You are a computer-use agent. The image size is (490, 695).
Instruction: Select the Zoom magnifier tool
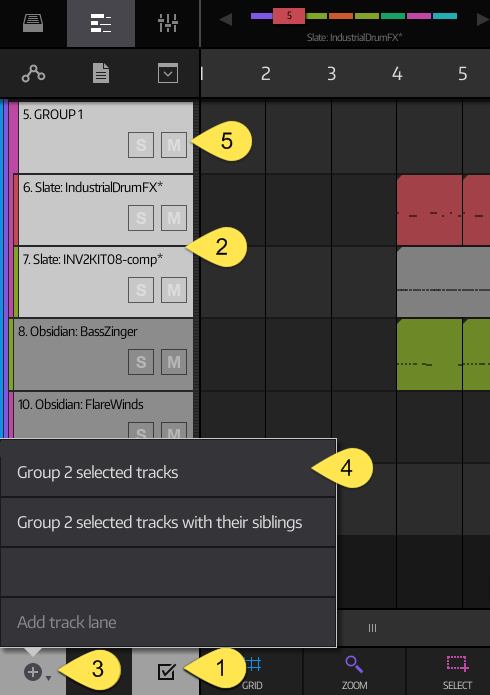[x=354, y=672]
